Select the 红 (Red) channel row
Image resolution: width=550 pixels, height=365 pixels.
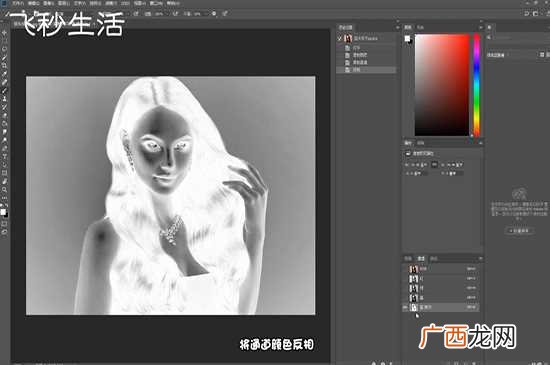441,278
